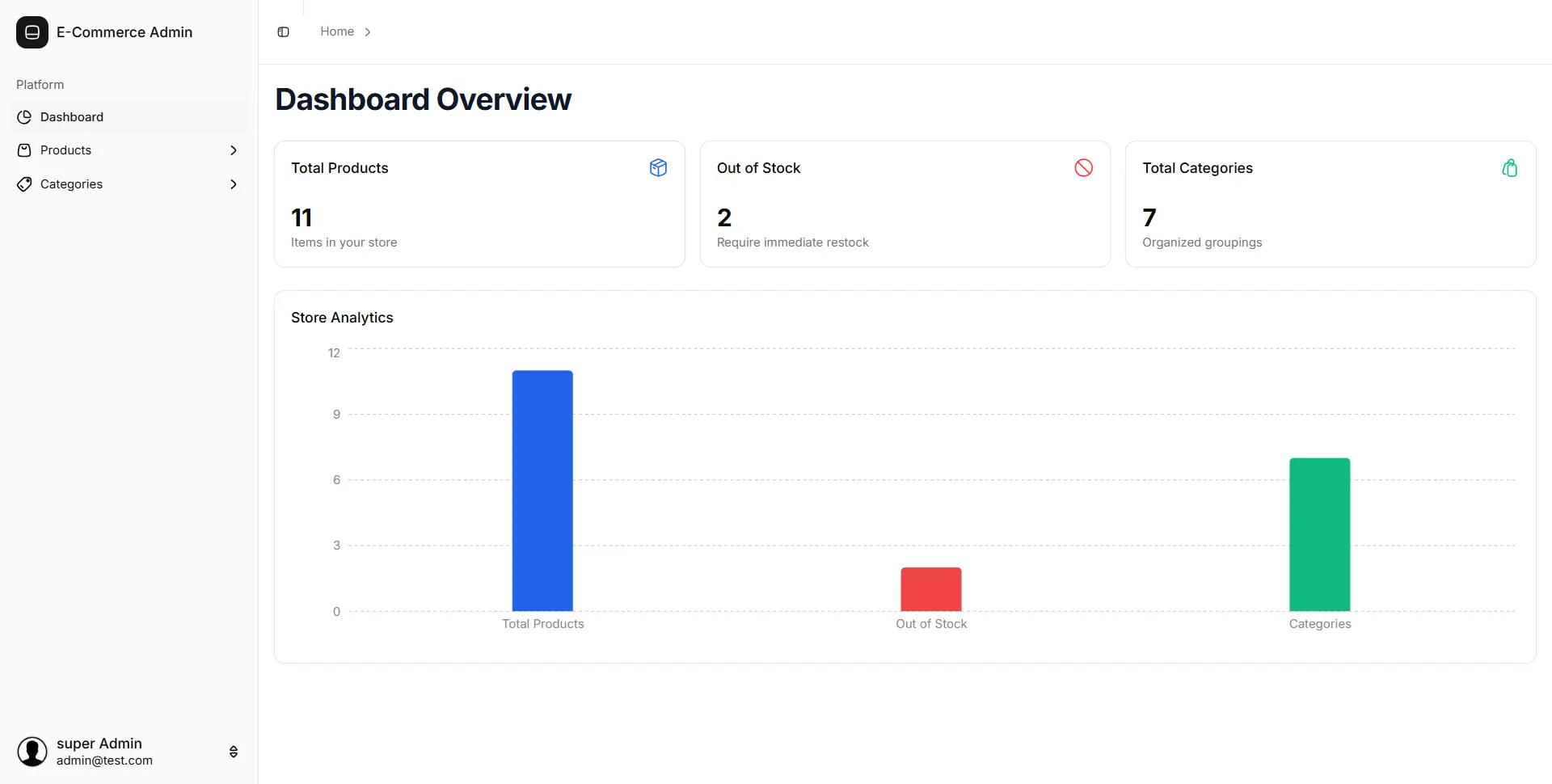Select the blue Total Products bar
Screen dimensions: 1552x784
click(x=542, y=491)
